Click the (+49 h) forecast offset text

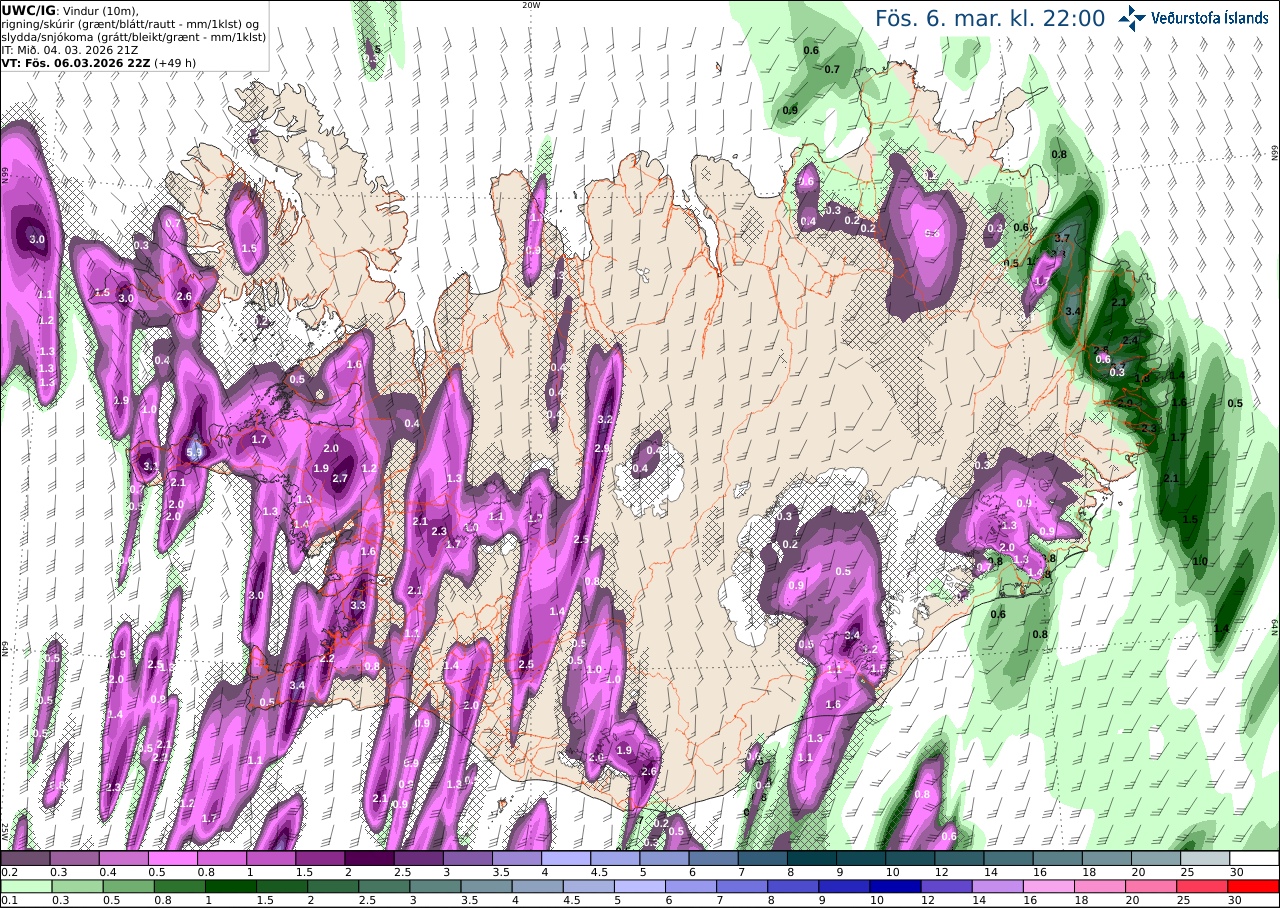[175, 62]
